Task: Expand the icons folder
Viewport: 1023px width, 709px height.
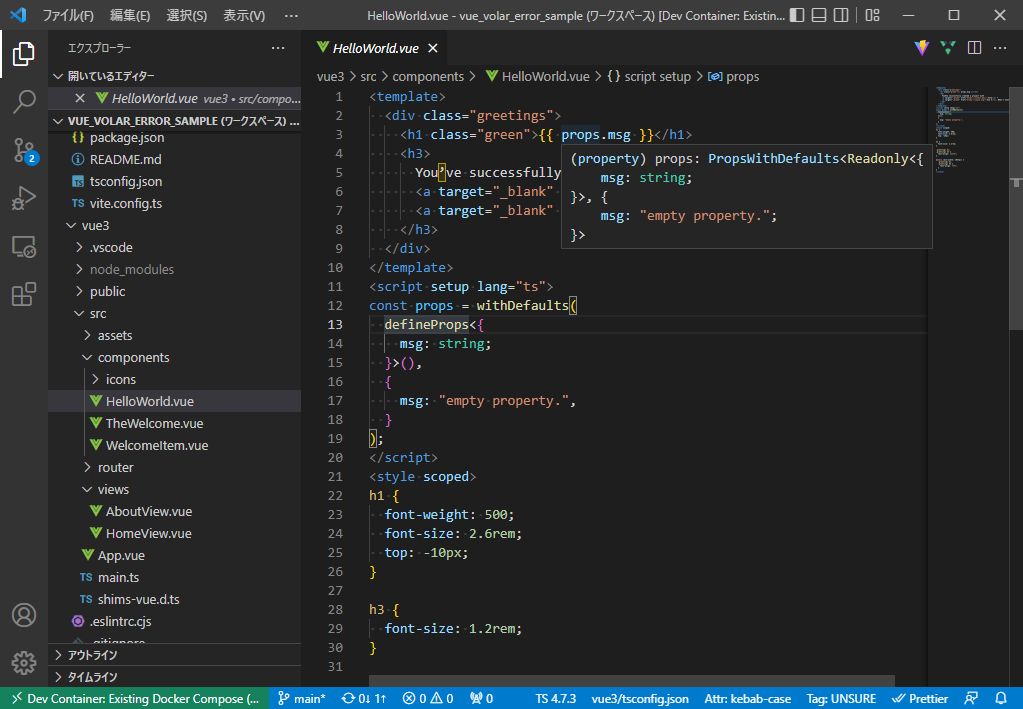Action: (175, 380)
